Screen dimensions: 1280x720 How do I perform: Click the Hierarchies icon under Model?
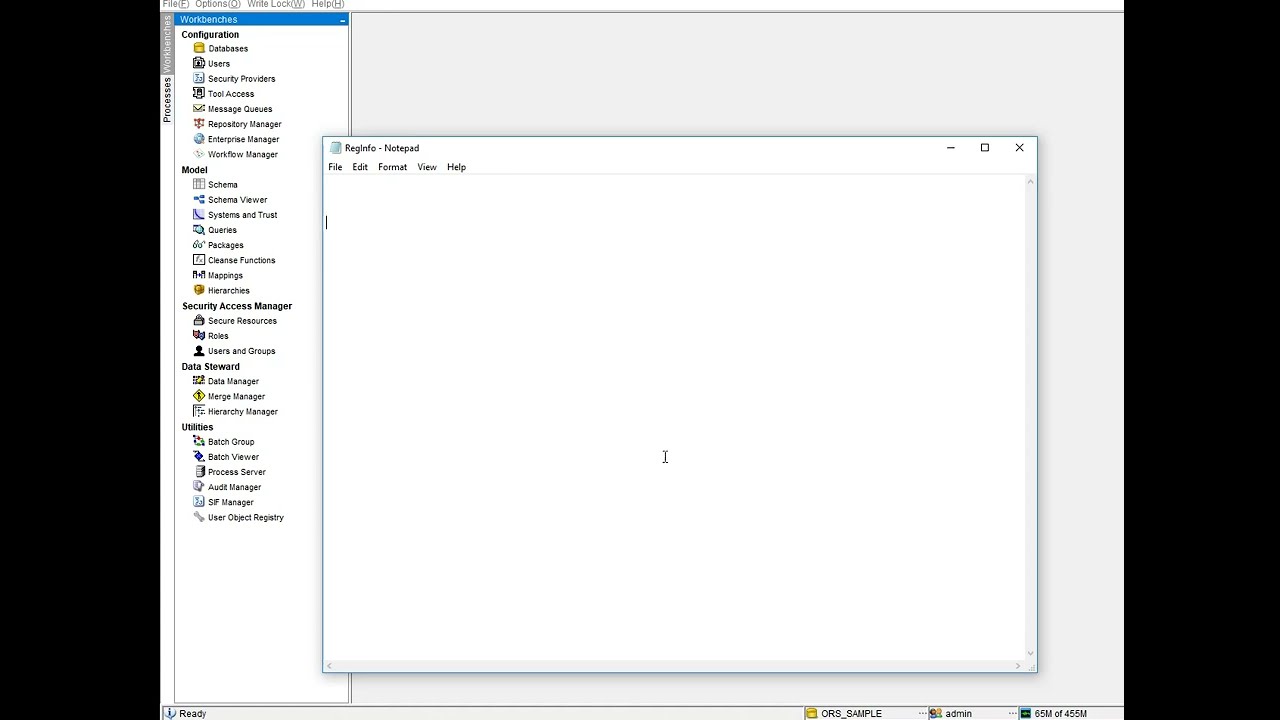click(199, 290)
